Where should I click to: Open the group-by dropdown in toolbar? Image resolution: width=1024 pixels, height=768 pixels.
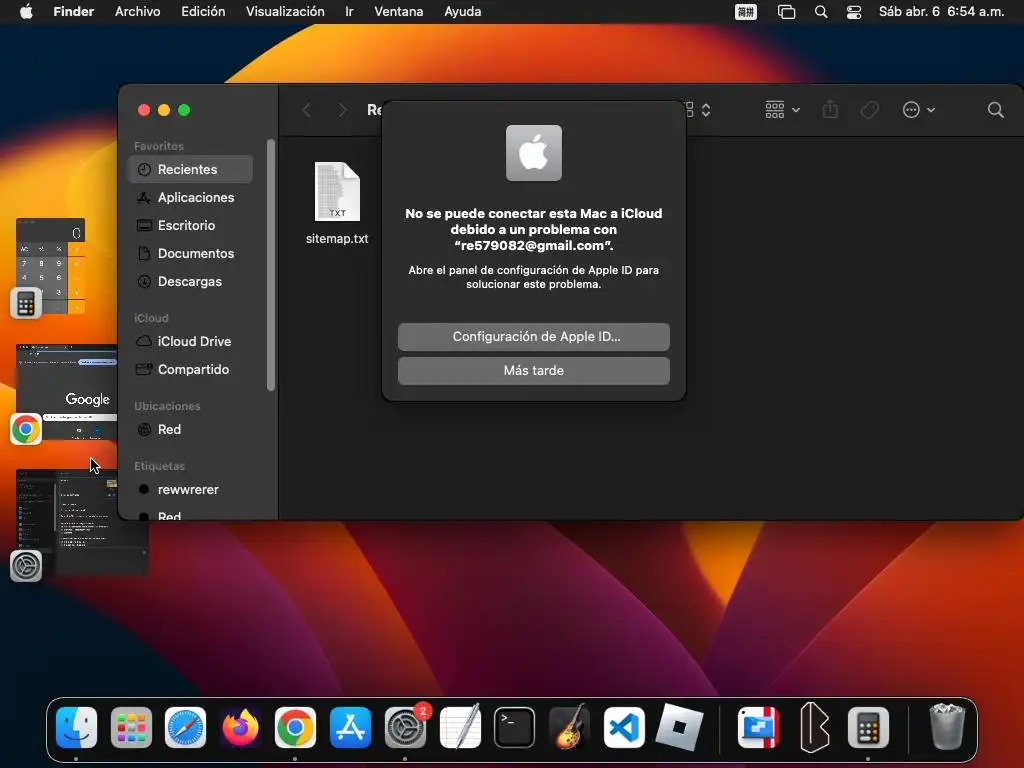coord(782,110)
